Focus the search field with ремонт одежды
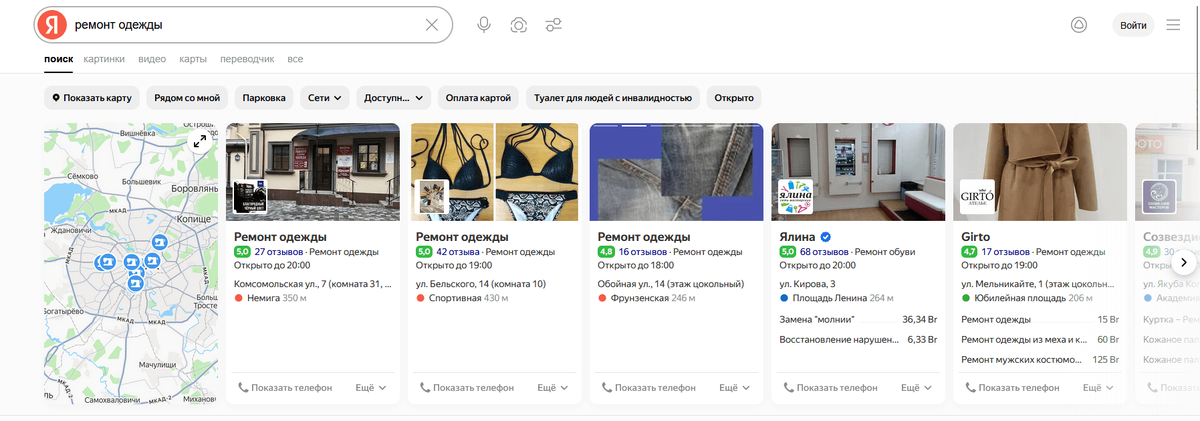The image size is (1200, 421). click(x=245, y=25)
